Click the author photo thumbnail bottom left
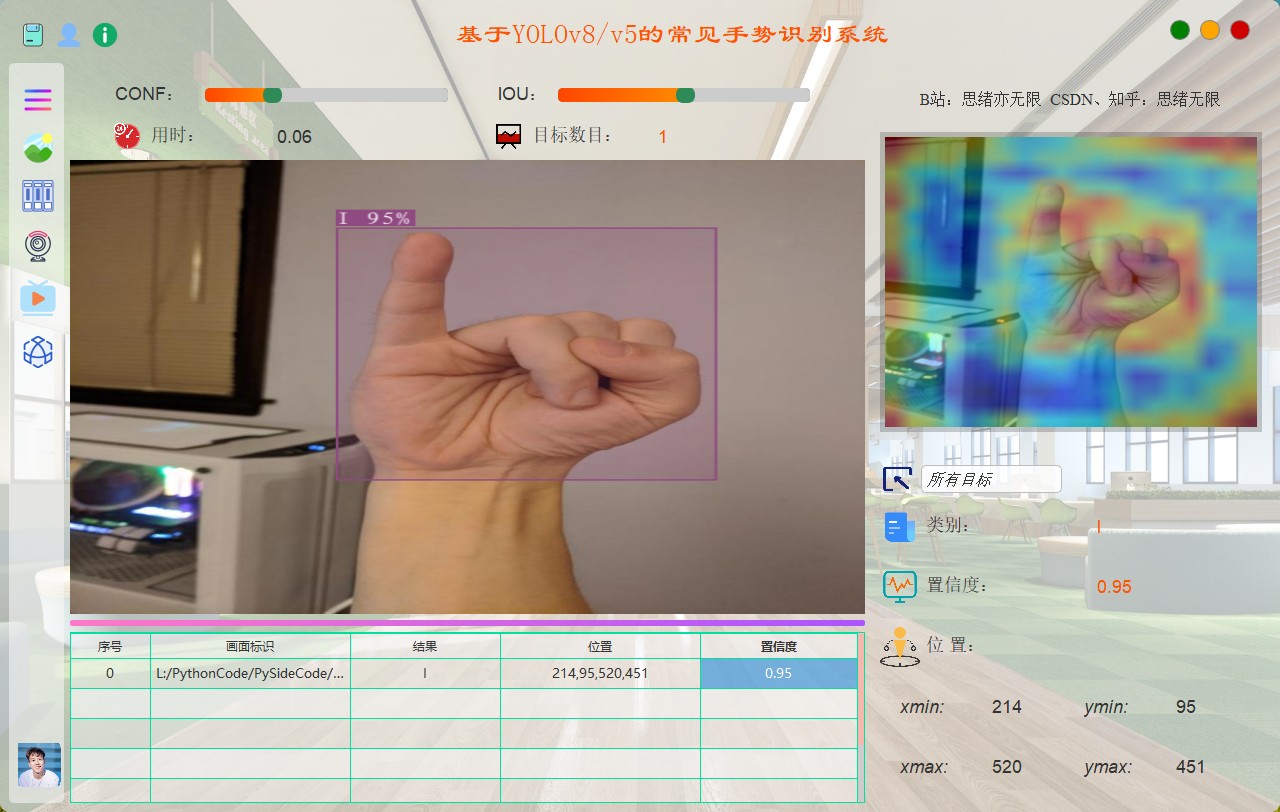Image resolution: width=1280 pixels, height=812 pixels. 38,765
